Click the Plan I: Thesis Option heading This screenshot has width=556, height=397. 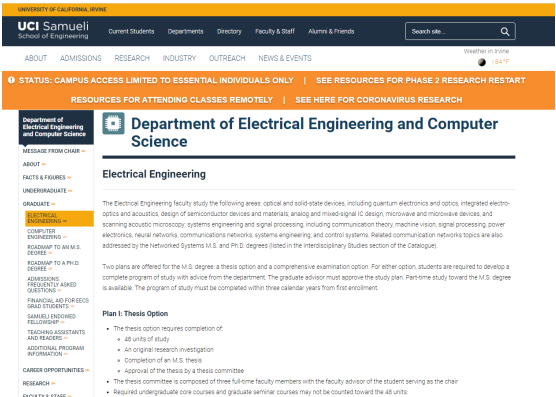135,314
